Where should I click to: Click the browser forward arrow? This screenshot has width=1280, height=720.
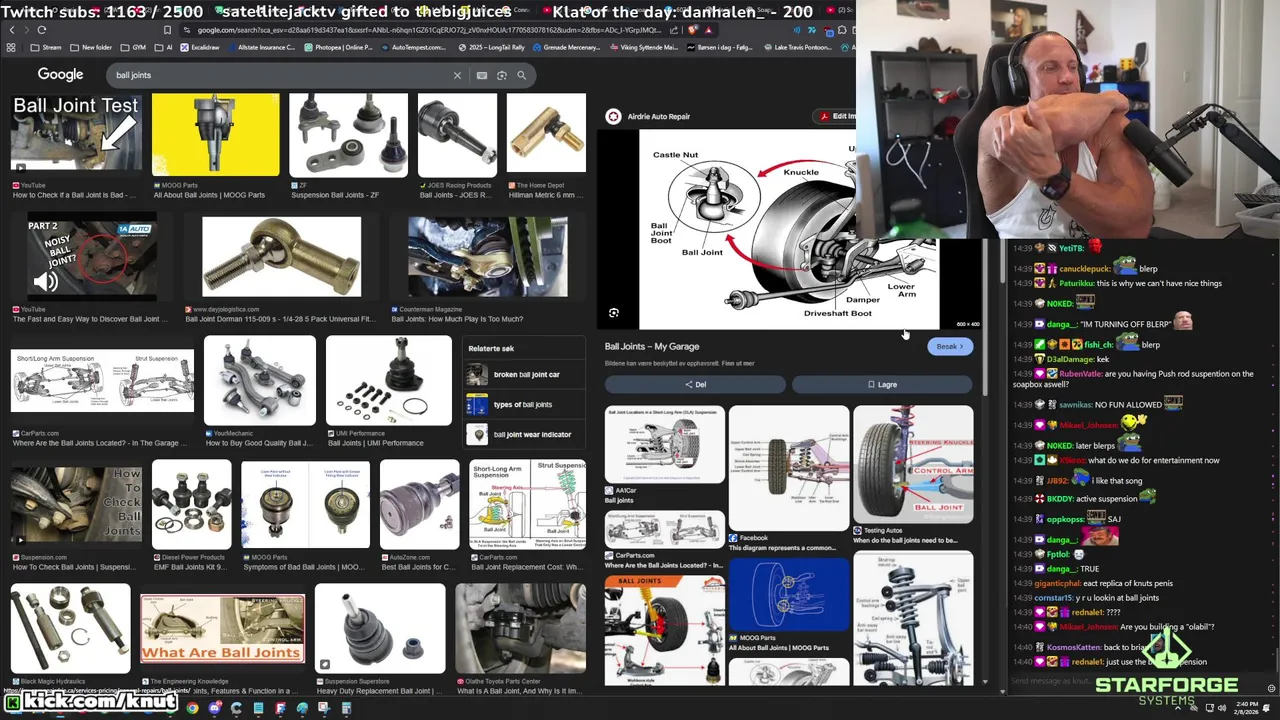(27, 30)
